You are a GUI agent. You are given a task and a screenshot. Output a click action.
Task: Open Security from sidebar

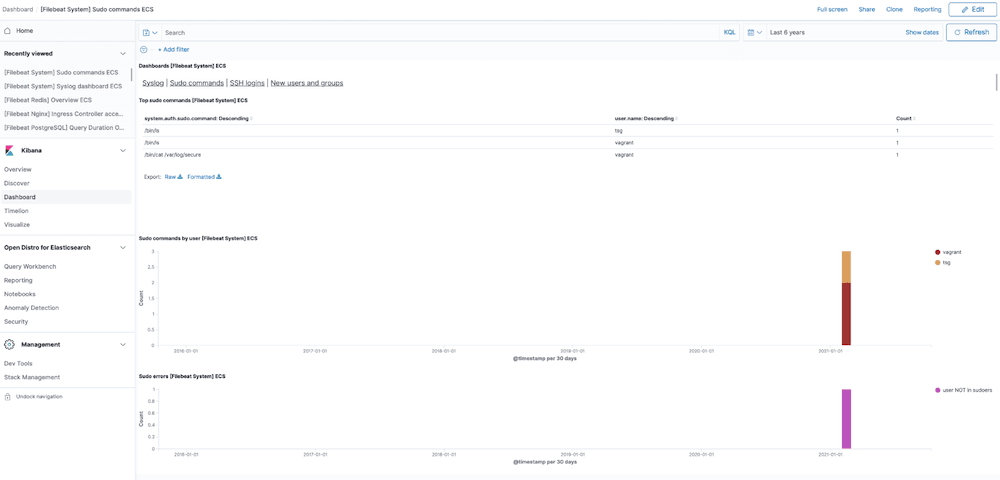[x=16, y=322]
